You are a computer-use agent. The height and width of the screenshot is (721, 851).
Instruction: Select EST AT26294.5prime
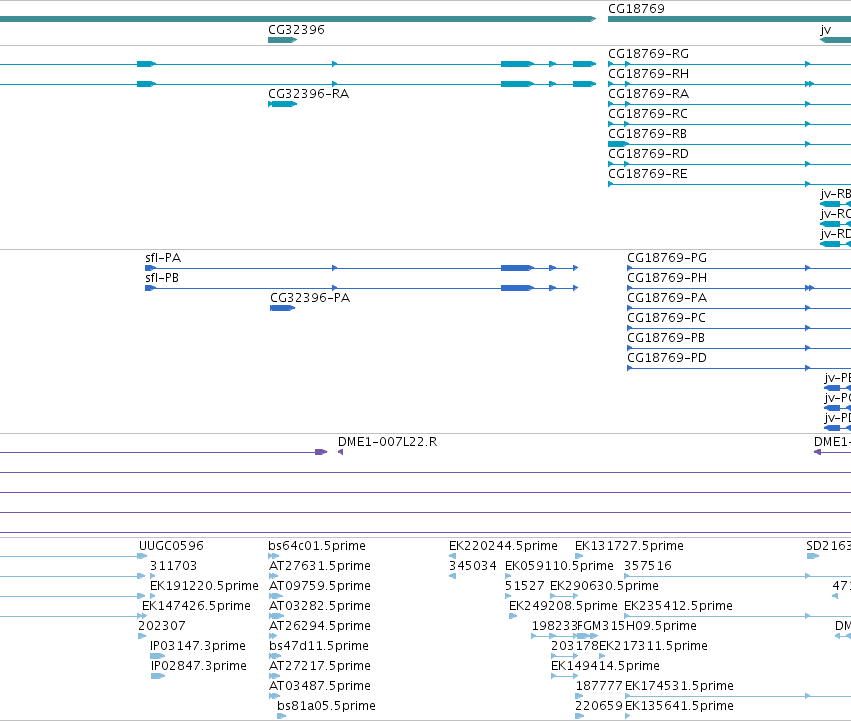pyautogui.click(x=320, y=626)
